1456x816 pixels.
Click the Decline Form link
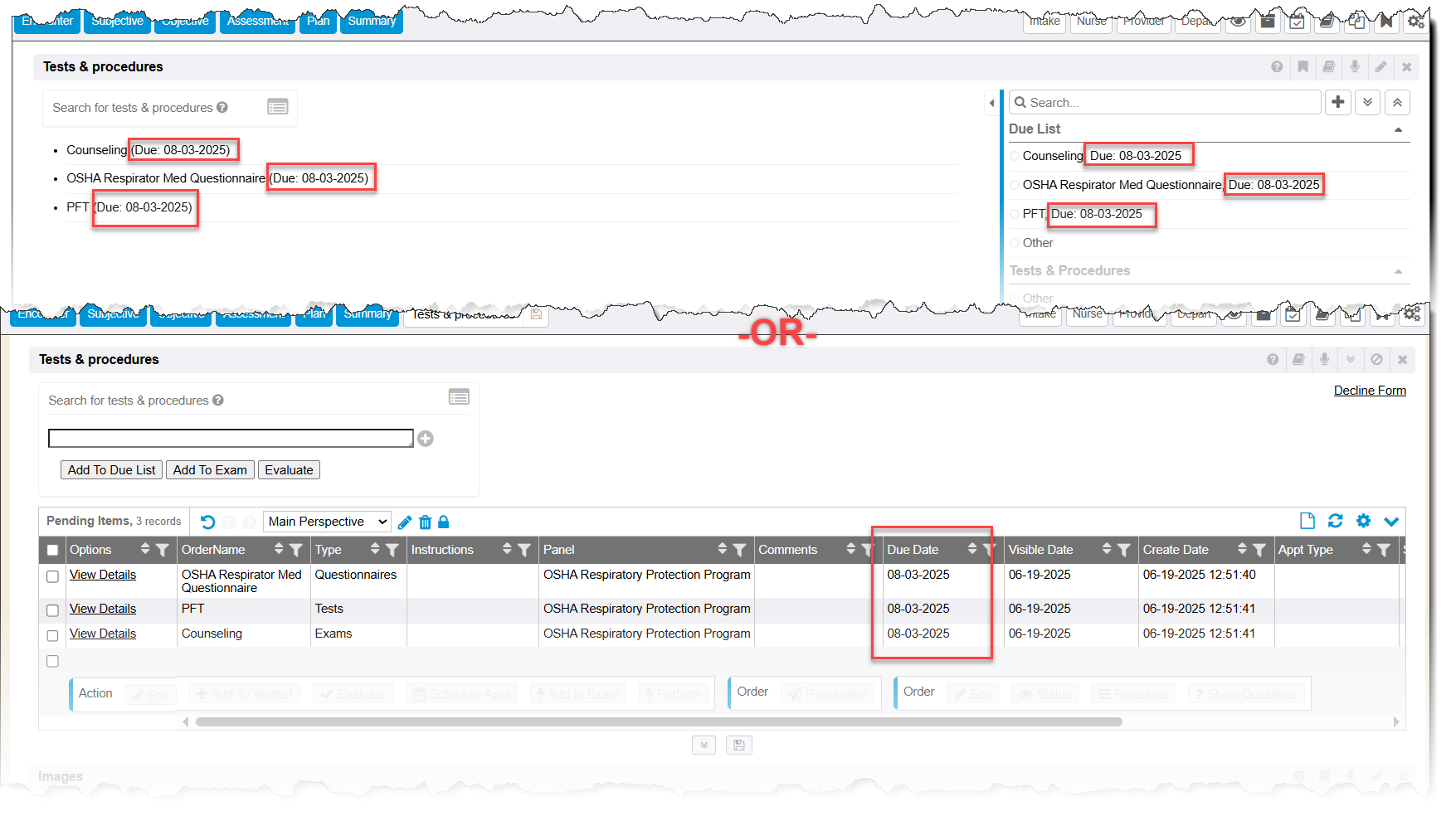pyautogui.click(x=1369, y=391)
